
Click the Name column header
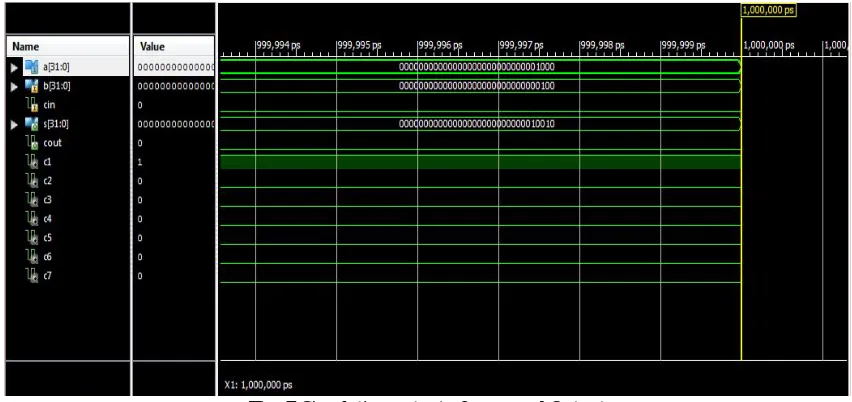[x=67, y=47]
